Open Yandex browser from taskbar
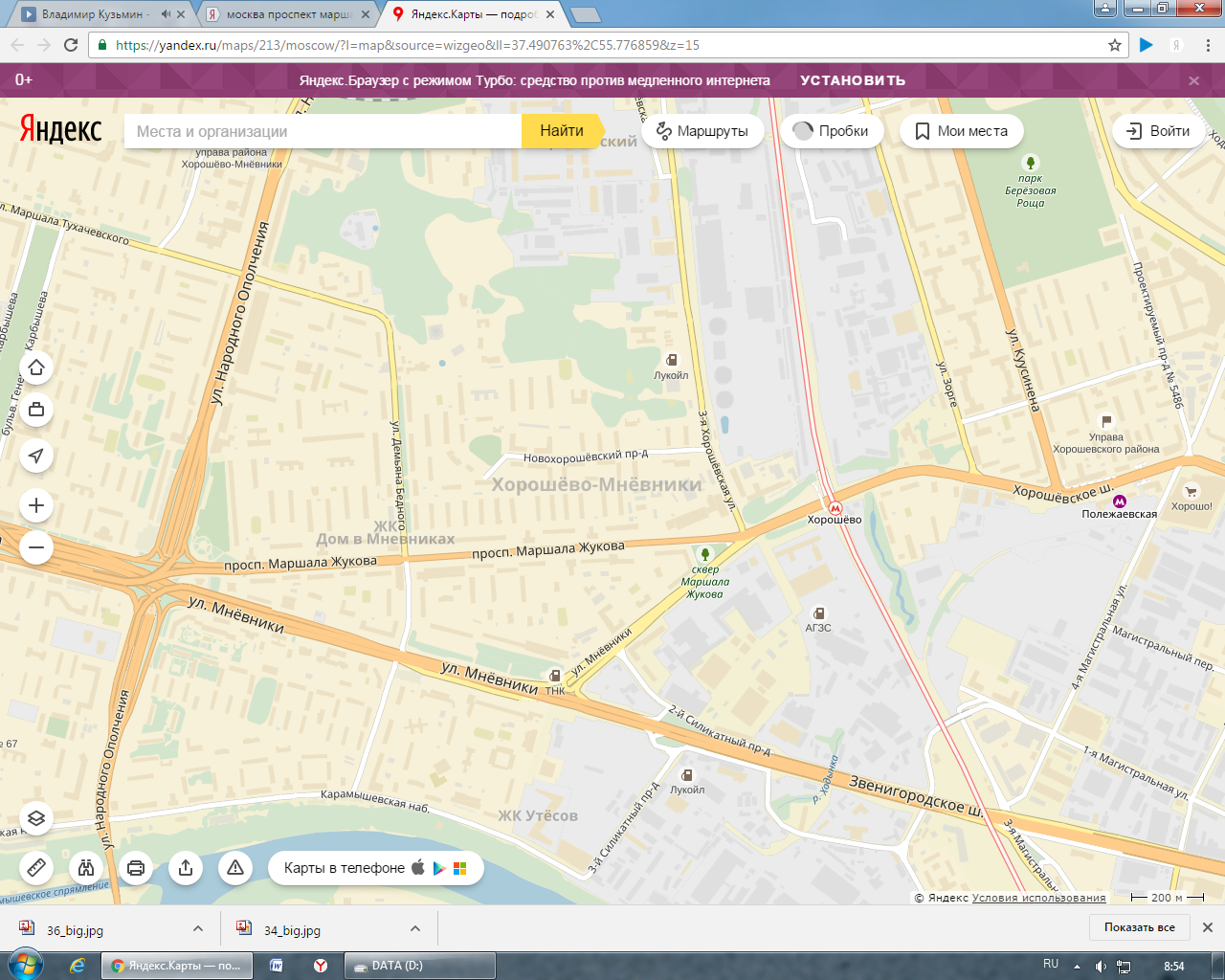 pos(321,966)
